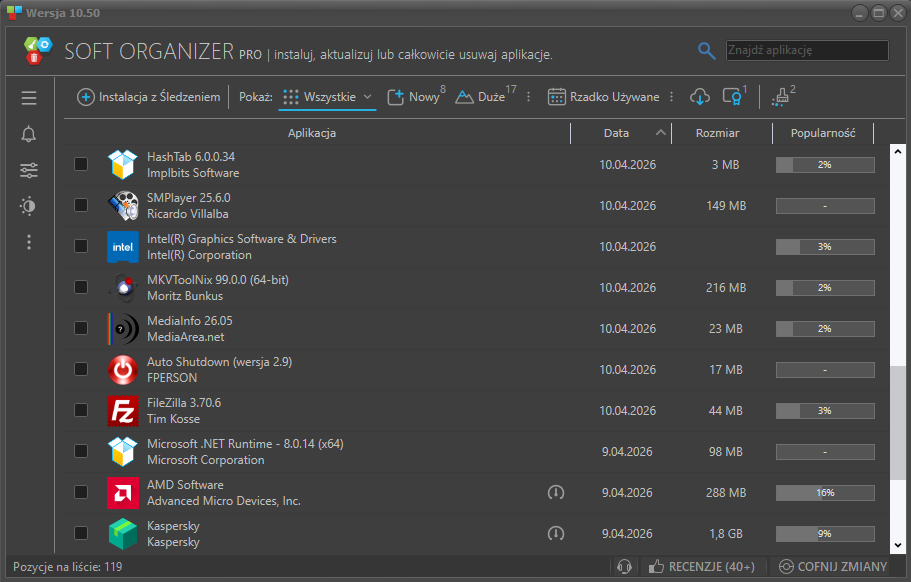Show the Nowy applications filter
The width and height of the screenshot is (911, 582).
pos(415,97)
